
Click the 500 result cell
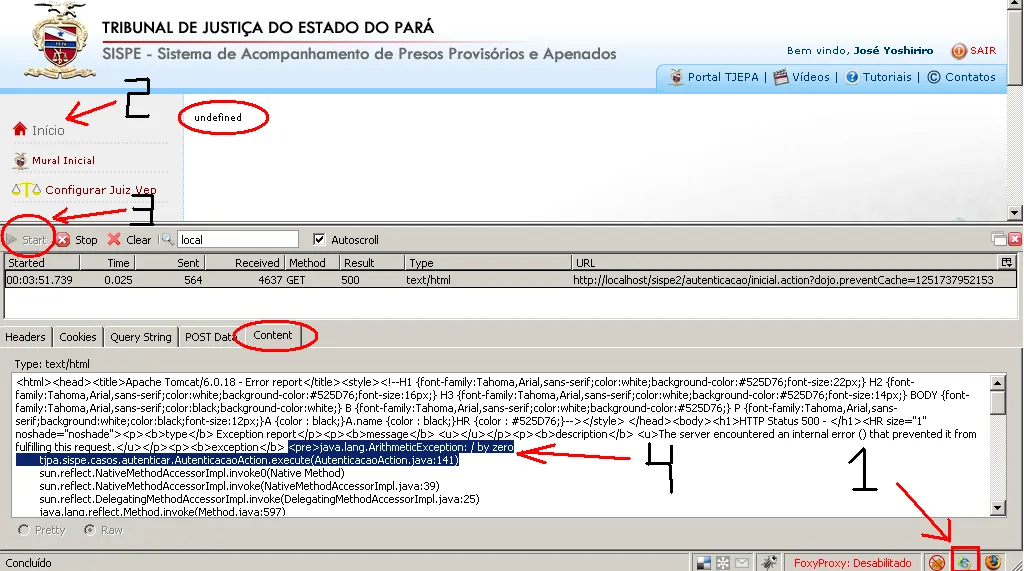click(350, 280)
